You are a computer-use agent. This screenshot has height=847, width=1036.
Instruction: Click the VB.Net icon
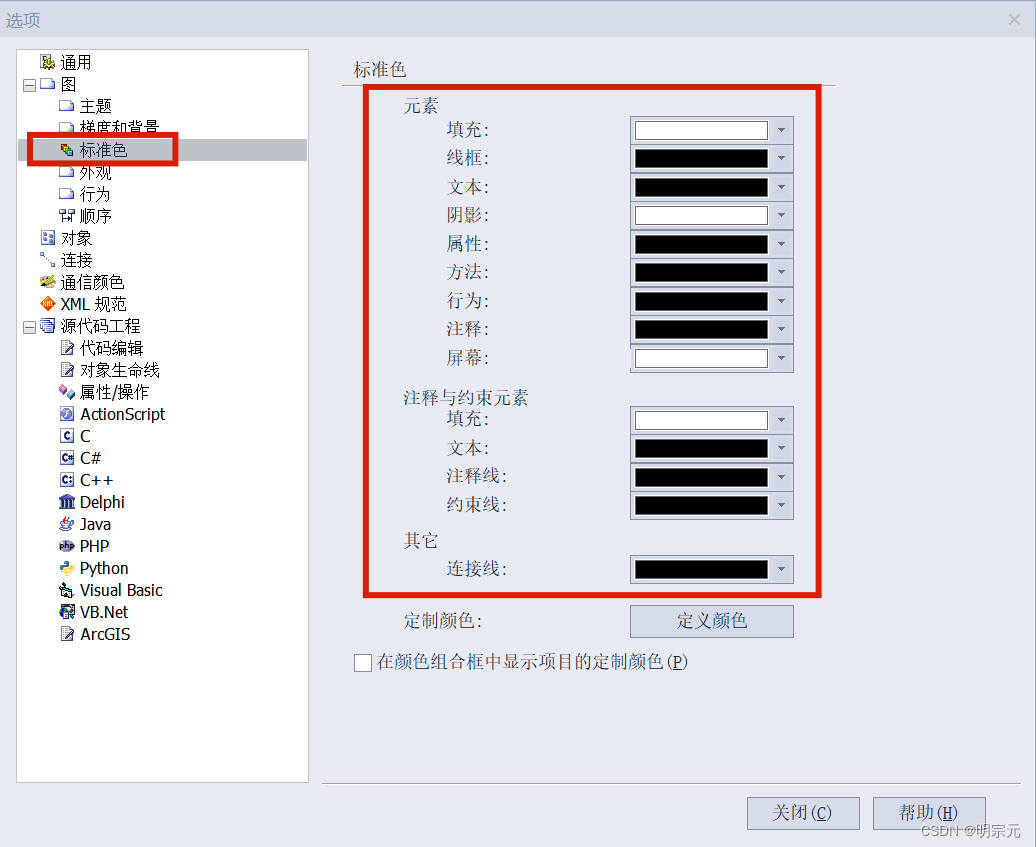click(67, 612)
